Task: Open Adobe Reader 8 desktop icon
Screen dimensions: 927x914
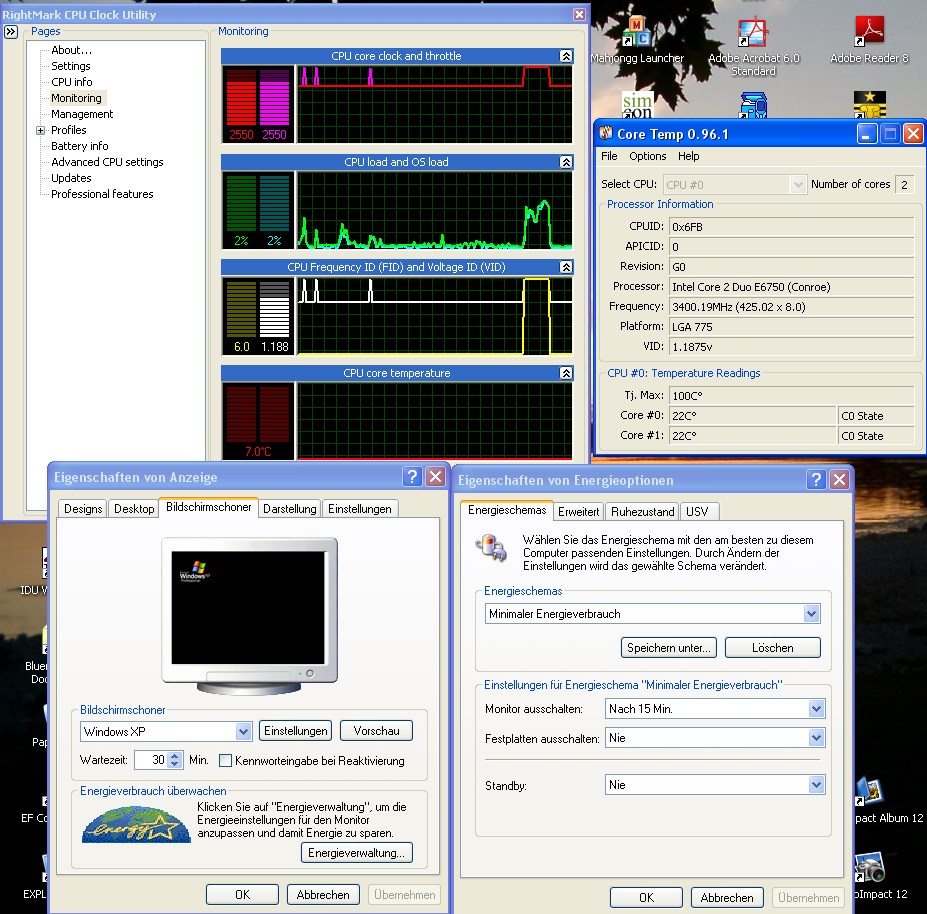Action: tap(869, 32)
